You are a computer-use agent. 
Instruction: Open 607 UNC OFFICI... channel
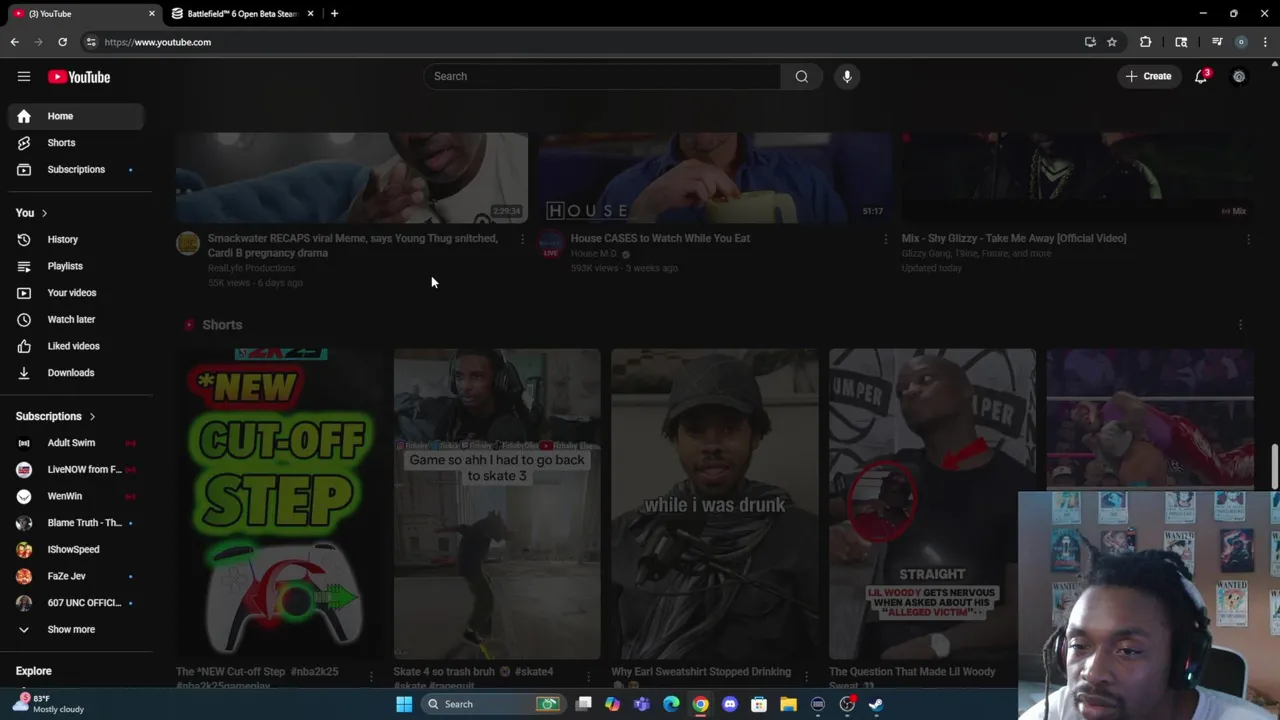pyautogui.click(x=76, y=603)
